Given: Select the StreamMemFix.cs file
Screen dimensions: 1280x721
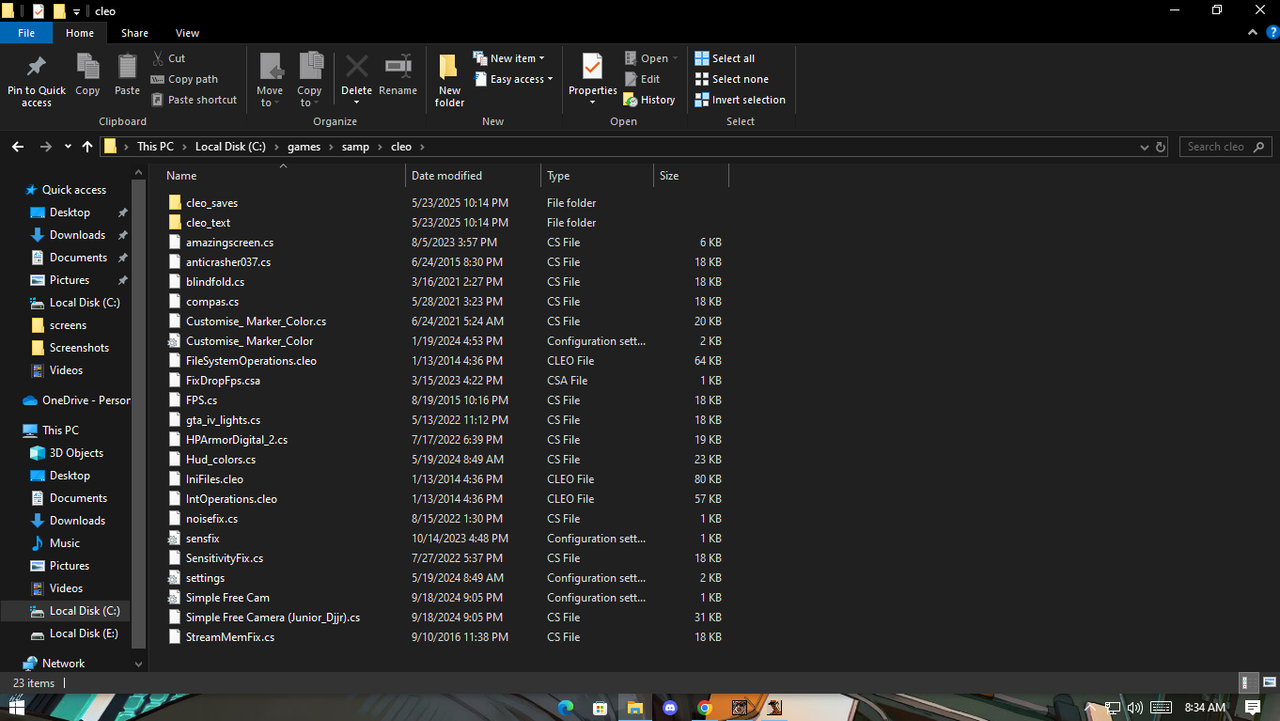Looking at the screenshot, I should click(x=230, y=637).
